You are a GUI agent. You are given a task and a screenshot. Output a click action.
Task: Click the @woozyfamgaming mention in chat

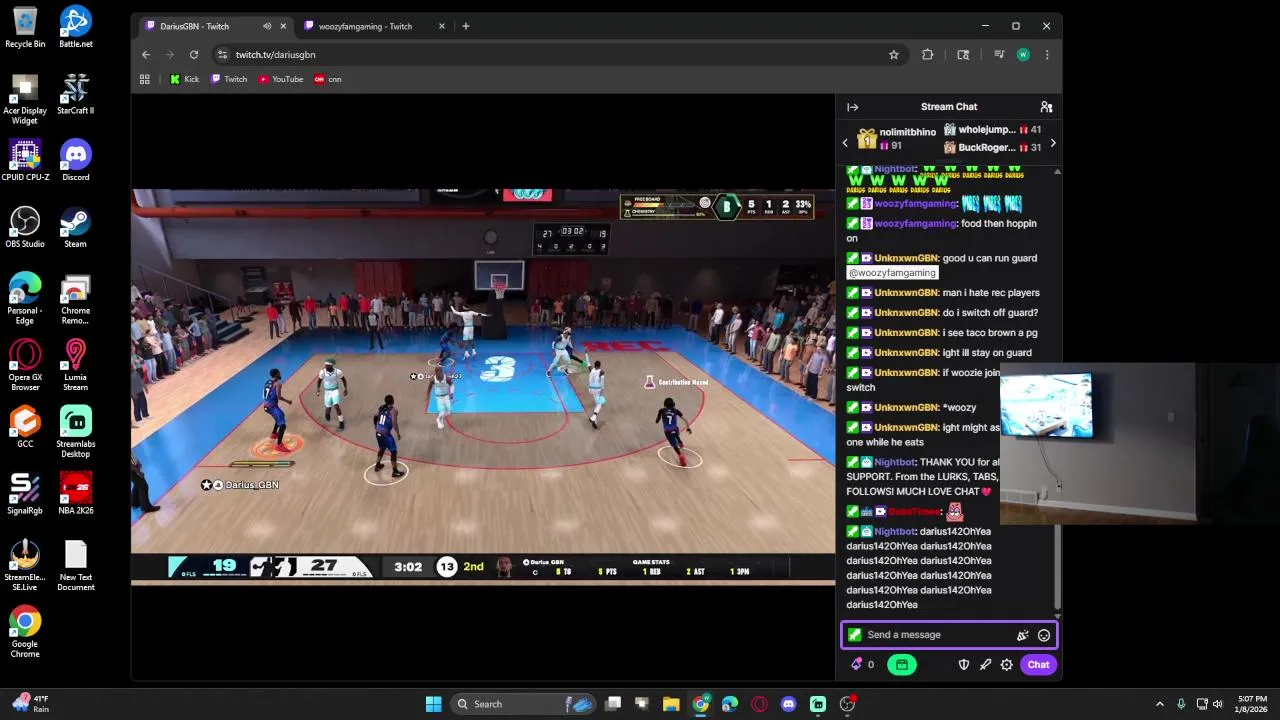click(x=892, y=273)
